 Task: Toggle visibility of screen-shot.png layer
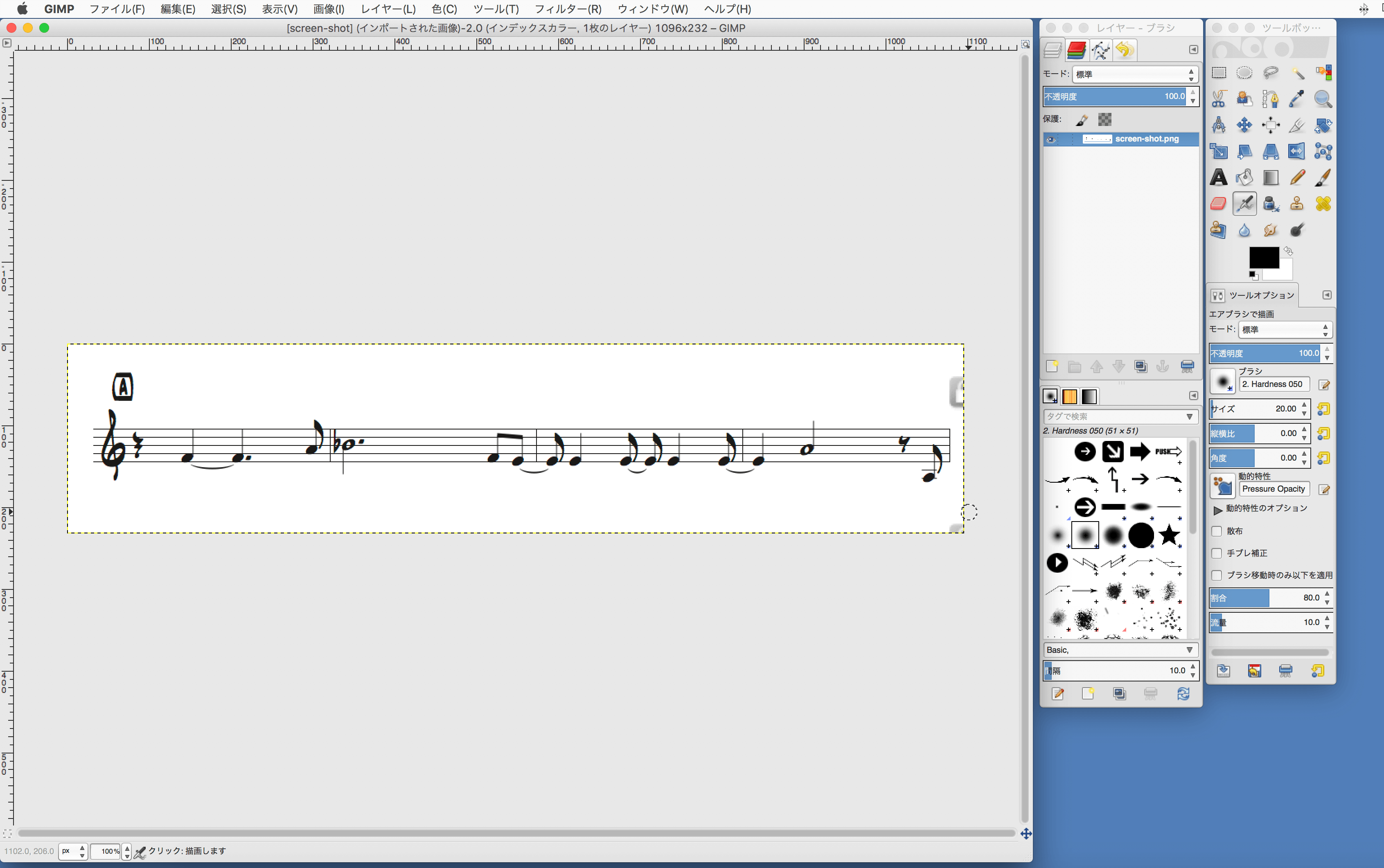pyautogui.click(x=1051, y=139)
